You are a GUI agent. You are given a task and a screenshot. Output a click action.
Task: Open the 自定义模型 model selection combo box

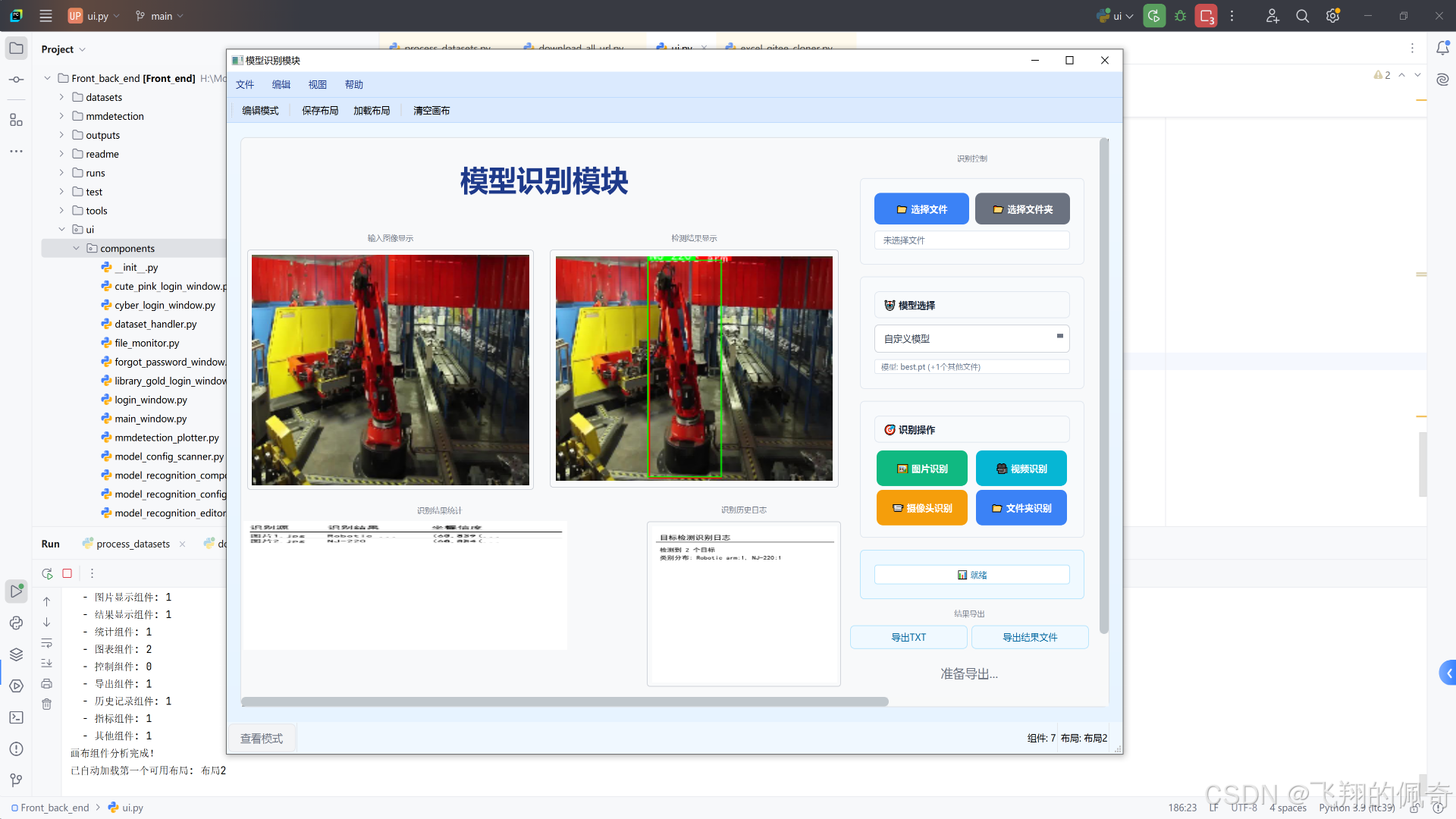(x=971, y=339)
